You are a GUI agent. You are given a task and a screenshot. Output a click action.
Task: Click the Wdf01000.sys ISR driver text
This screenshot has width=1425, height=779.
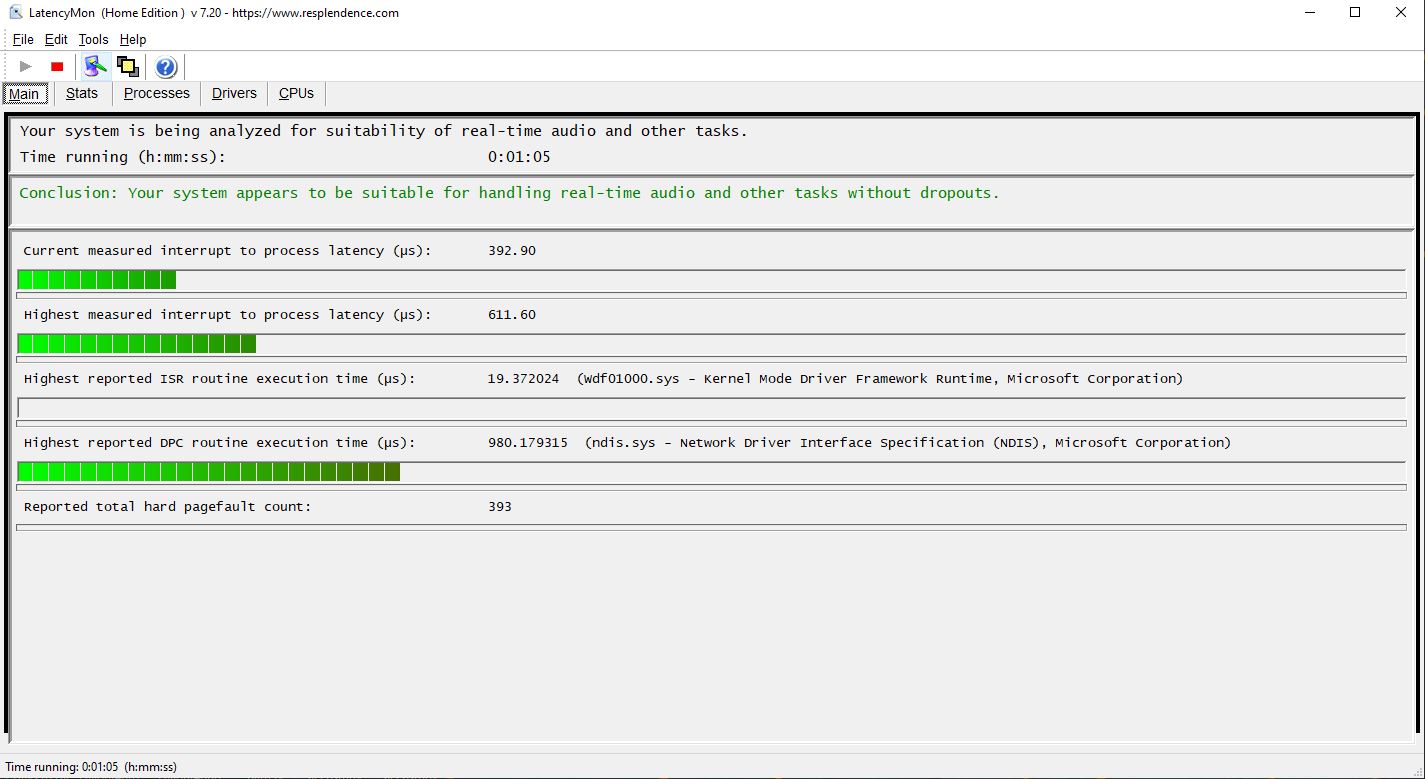(880, 379)
